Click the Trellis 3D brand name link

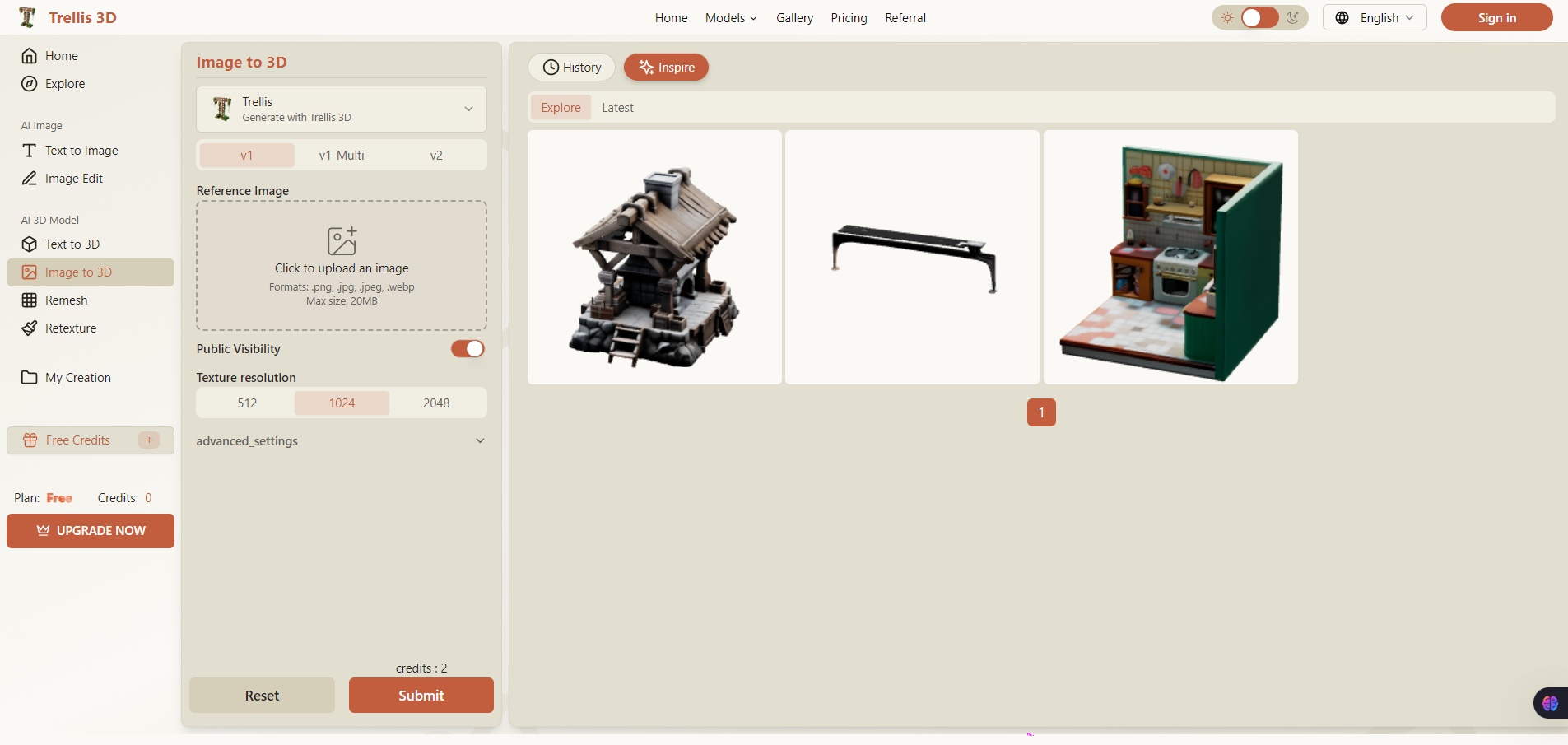82,17
